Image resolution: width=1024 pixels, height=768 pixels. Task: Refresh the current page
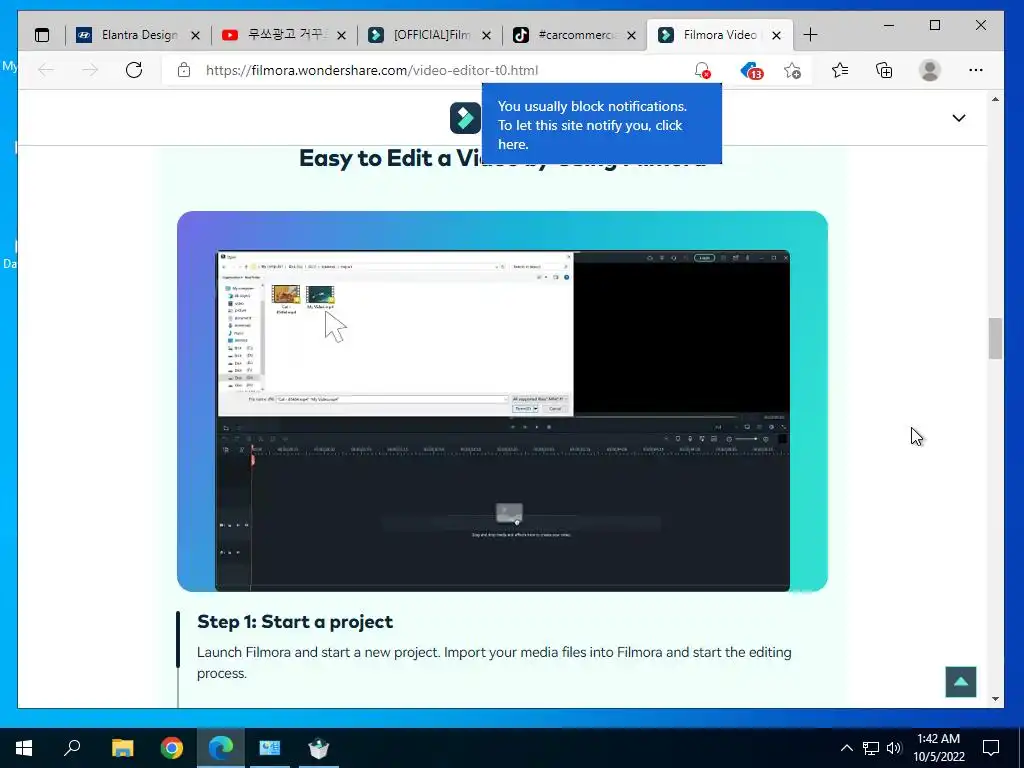click(134, 70)
